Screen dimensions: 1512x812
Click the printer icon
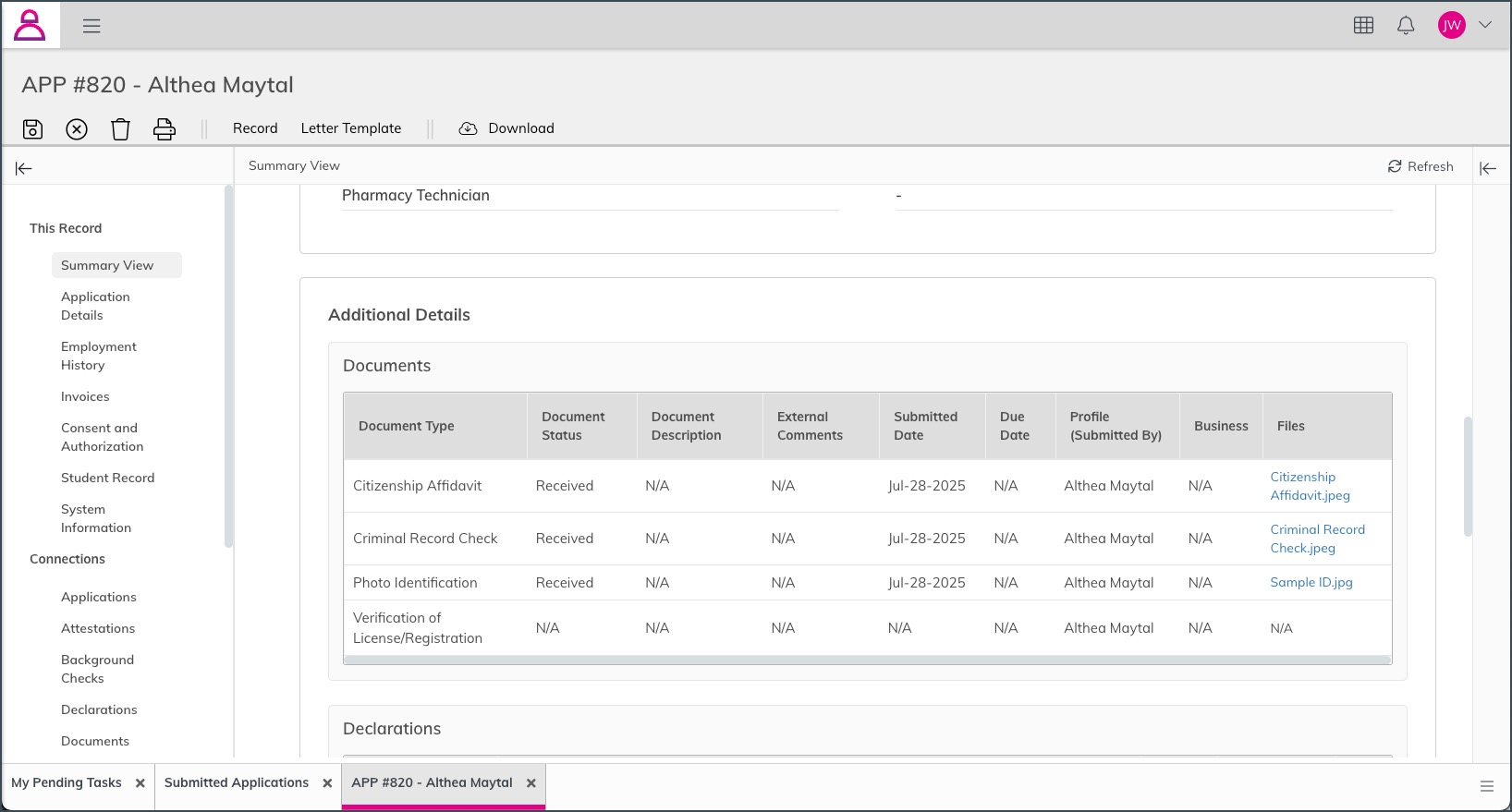pyautogui.click(x=165, y=128)
